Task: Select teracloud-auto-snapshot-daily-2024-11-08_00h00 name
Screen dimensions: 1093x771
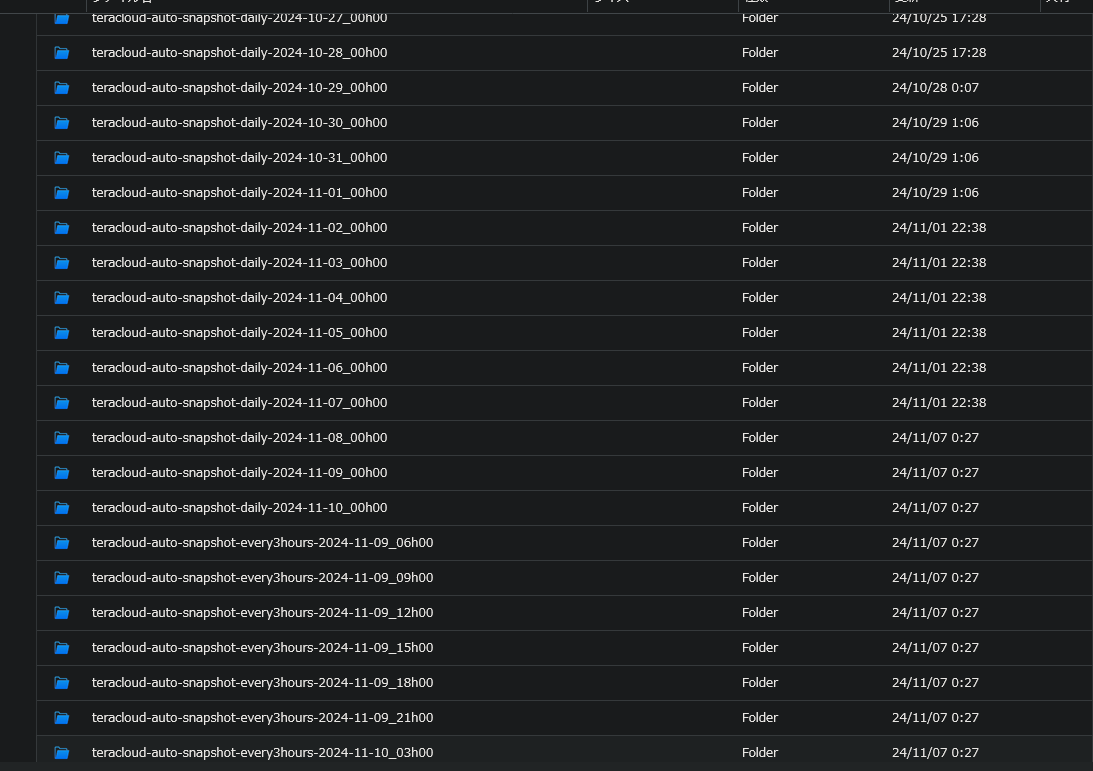Action: click(x=239, y=438)
